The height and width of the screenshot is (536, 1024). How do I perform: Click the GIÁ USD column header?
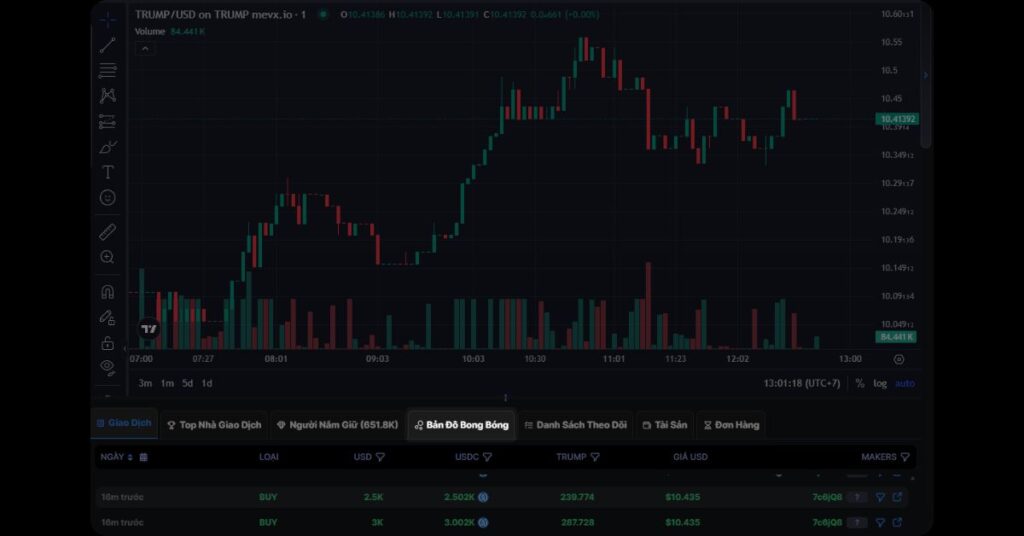tap(690, 457)
